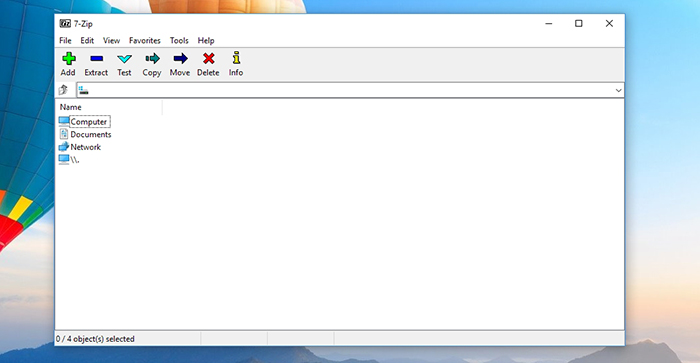Go up one folder level icon
The height and width of the screenshot is (363, 700).
tap(63, 90)
